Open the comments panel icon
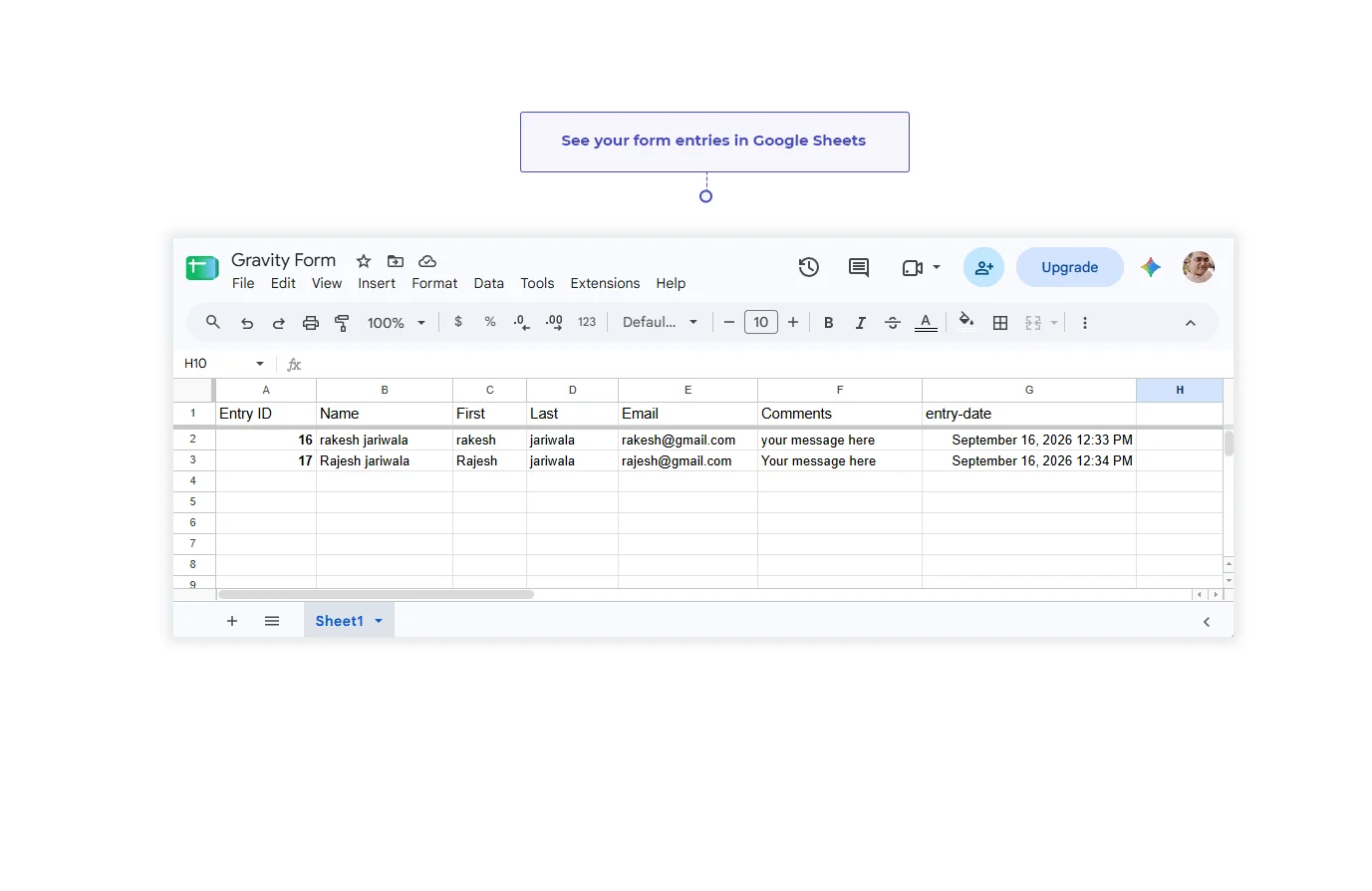Screen dimensions: 1372x891 pos(859,267)
